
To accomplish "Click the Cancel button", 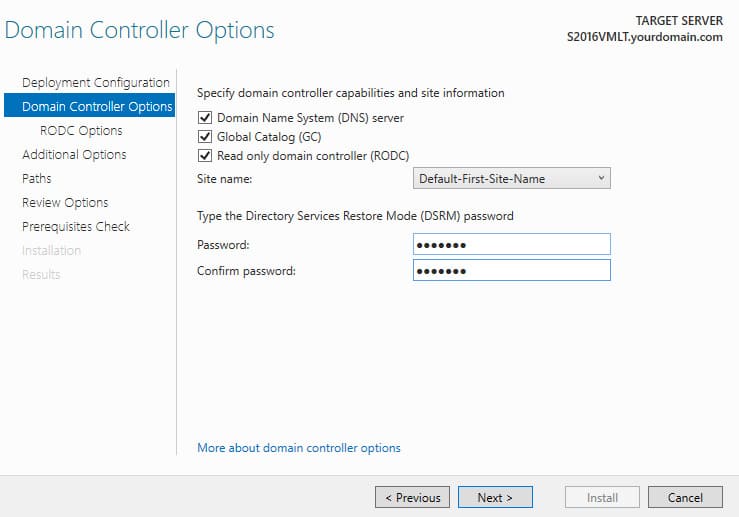I will (x=685, y=497).
